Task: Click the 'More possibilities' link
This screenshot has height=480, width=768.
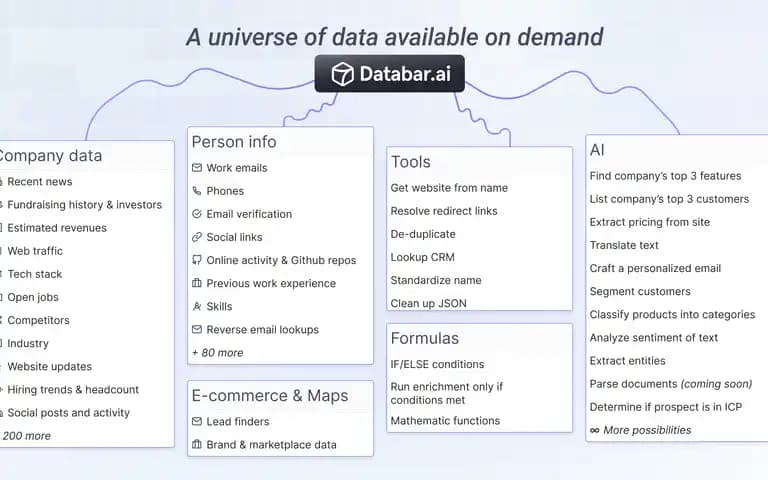Action: (647, 430)
